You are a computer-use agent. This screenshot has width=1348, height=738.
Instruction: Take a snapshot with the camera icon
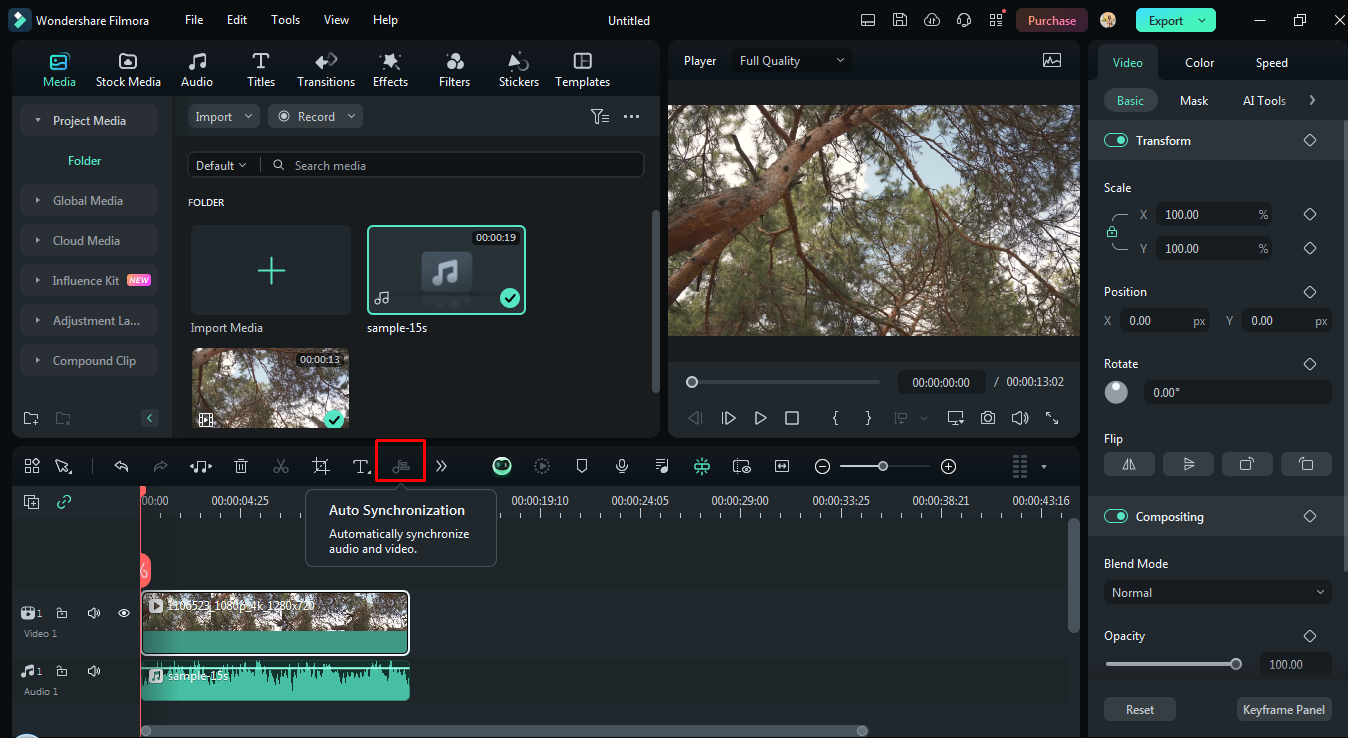988,418
